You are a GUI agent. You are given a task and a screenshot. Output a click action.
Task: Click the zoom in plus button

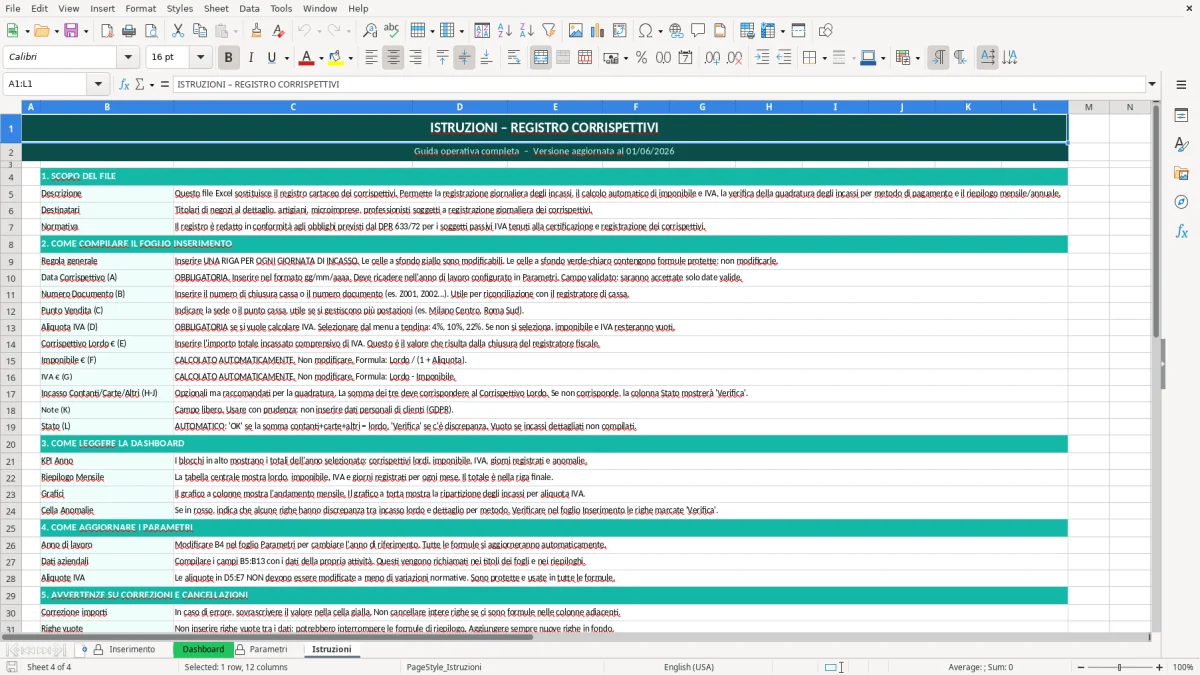[1159, 667]
